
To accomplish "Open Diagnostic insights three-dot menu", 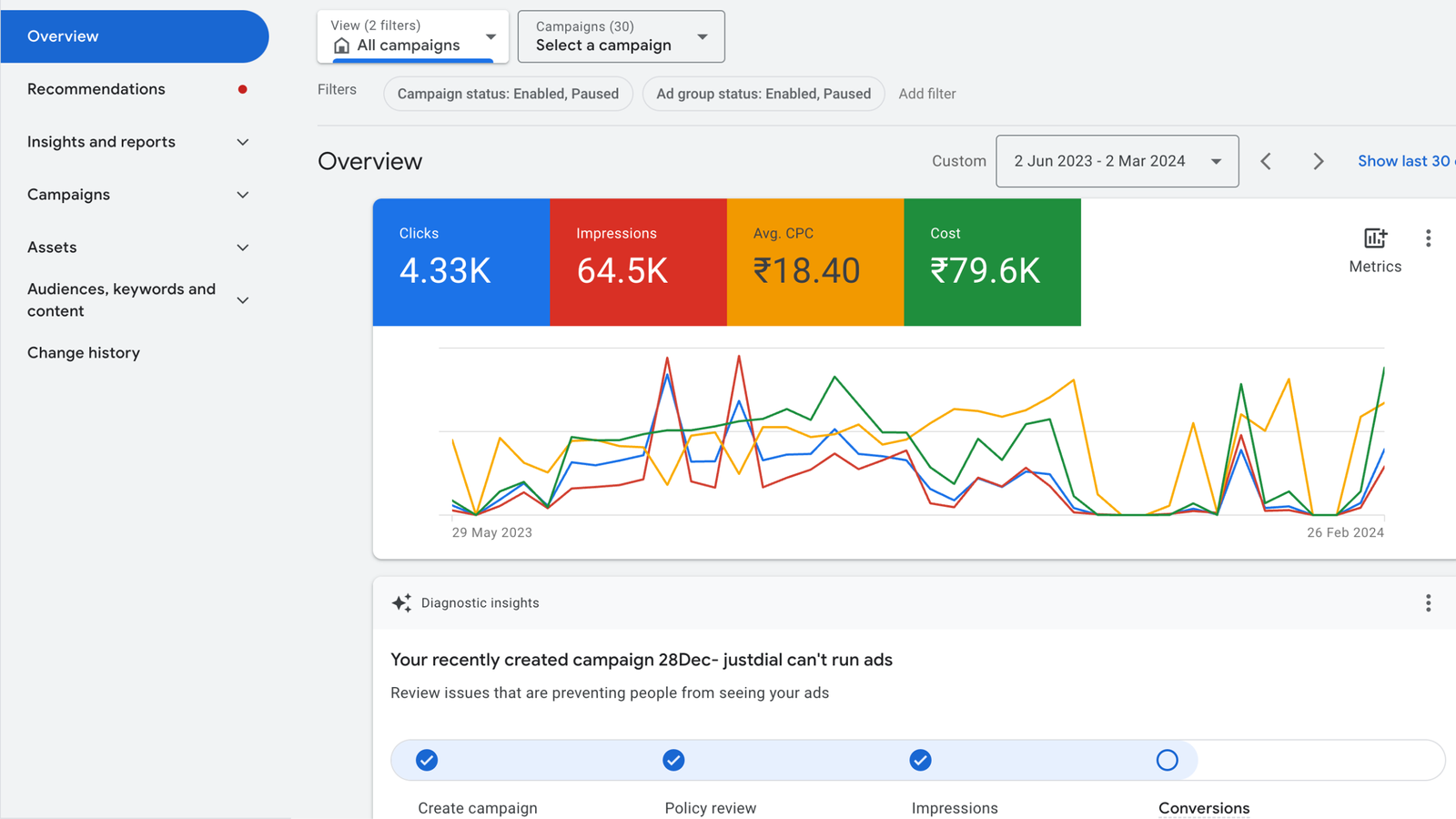I will click(x=1428, y=603).
